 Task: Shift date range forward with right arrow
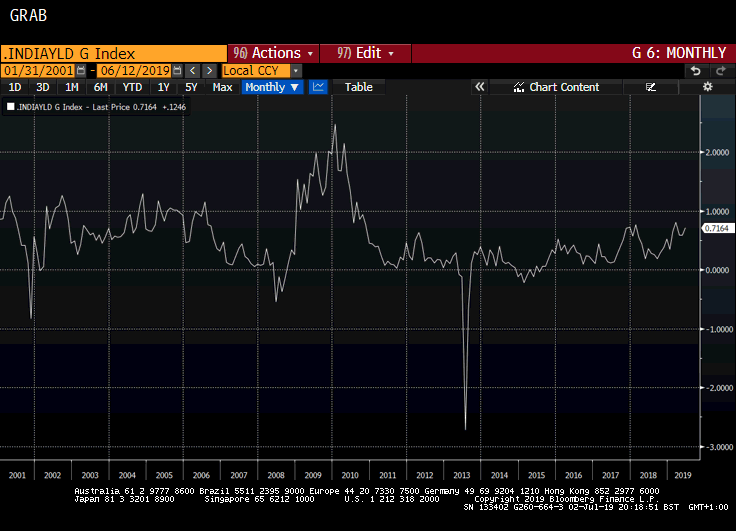pyautogui.click(x=209, y=71)
